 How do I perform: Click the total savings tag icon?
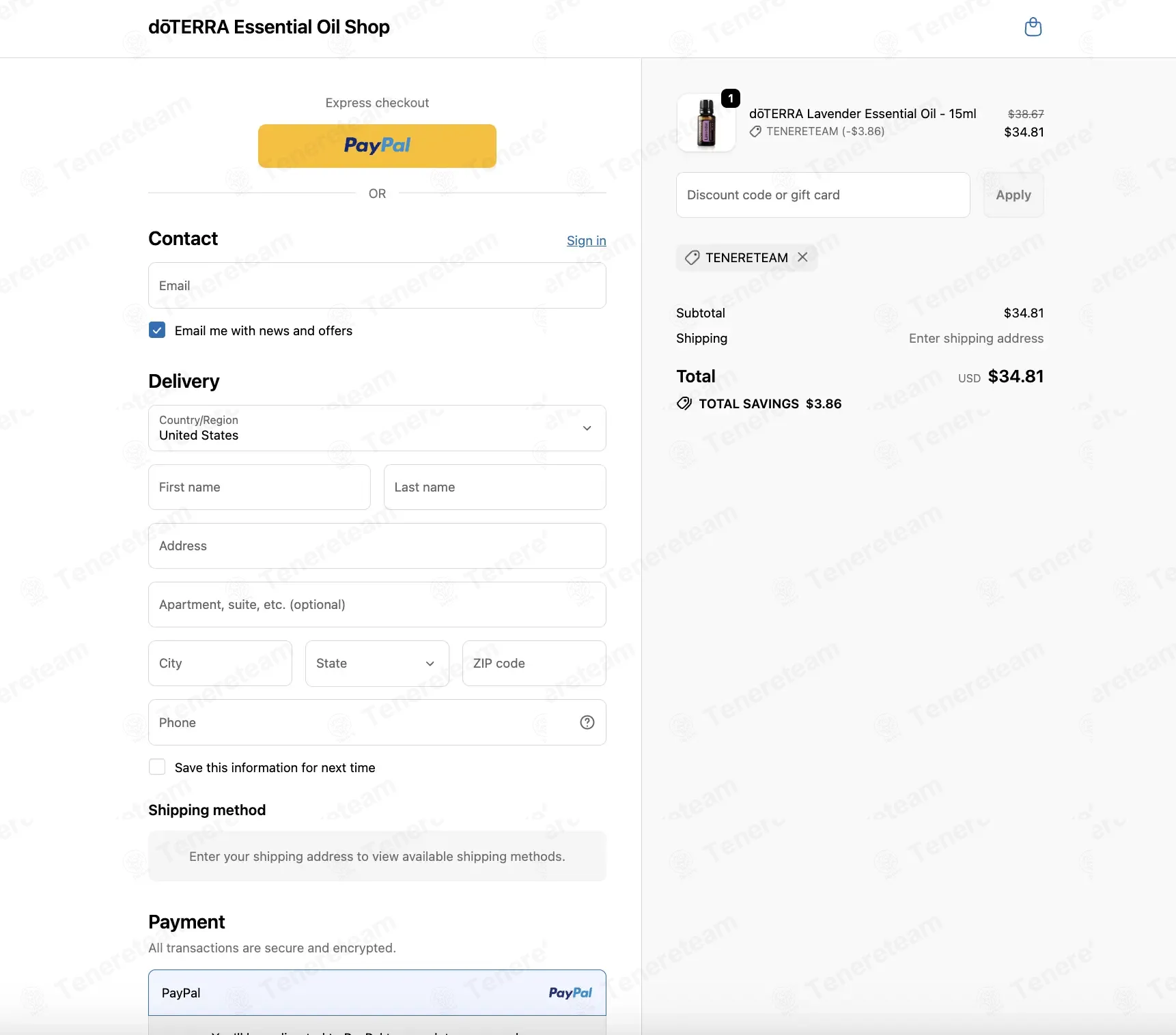click(x=684, y=403)
